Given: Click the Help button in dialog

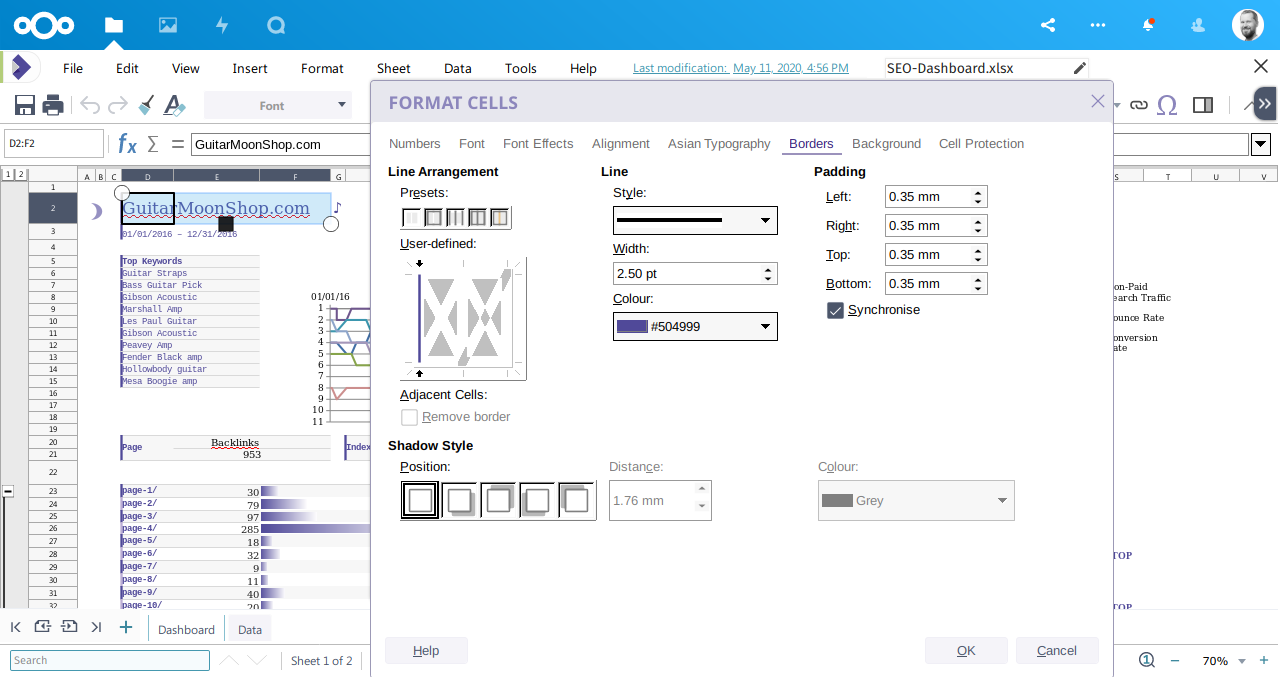Looking at the screenshot, I should click(x=426, y=650).
